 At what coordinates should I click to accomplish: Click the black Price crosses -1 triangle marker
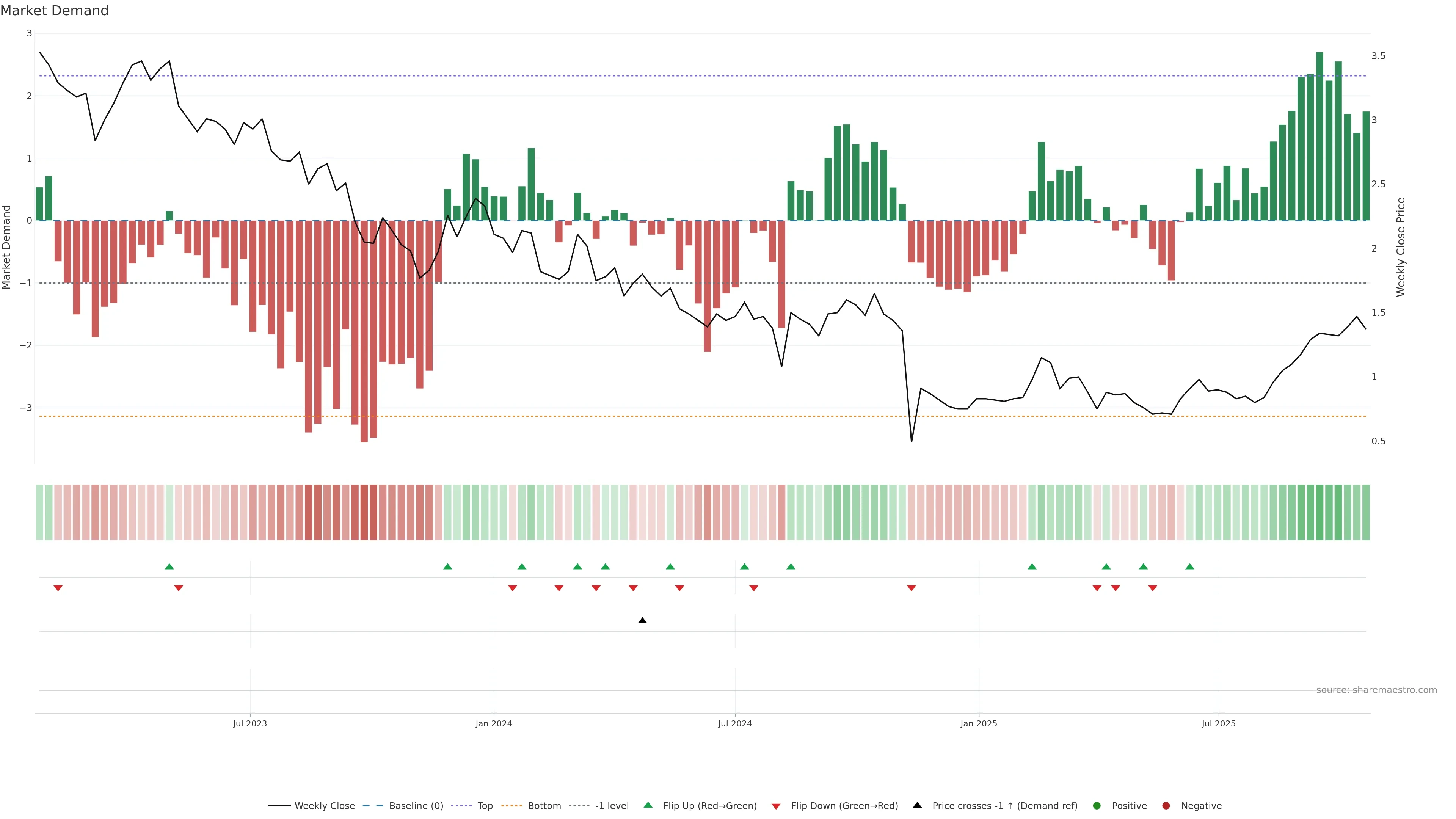(x=642, y=621)
